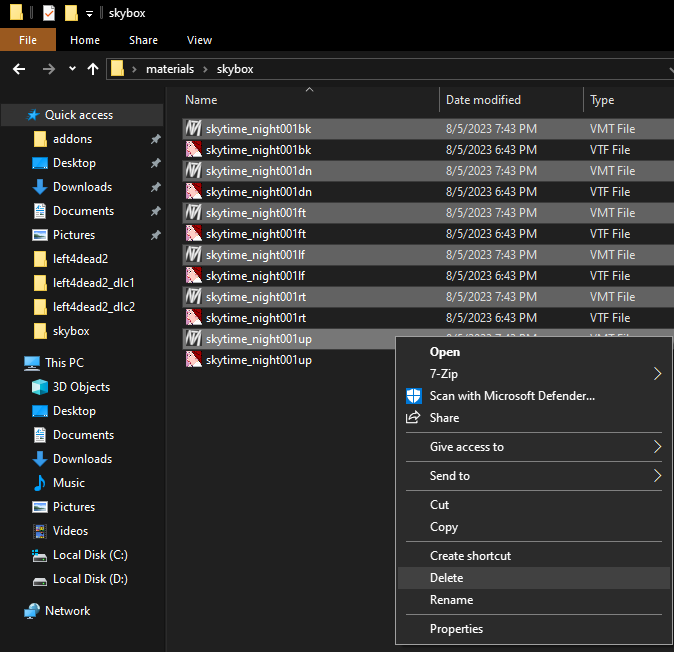Sort by the Name column header

click(201, 100)
